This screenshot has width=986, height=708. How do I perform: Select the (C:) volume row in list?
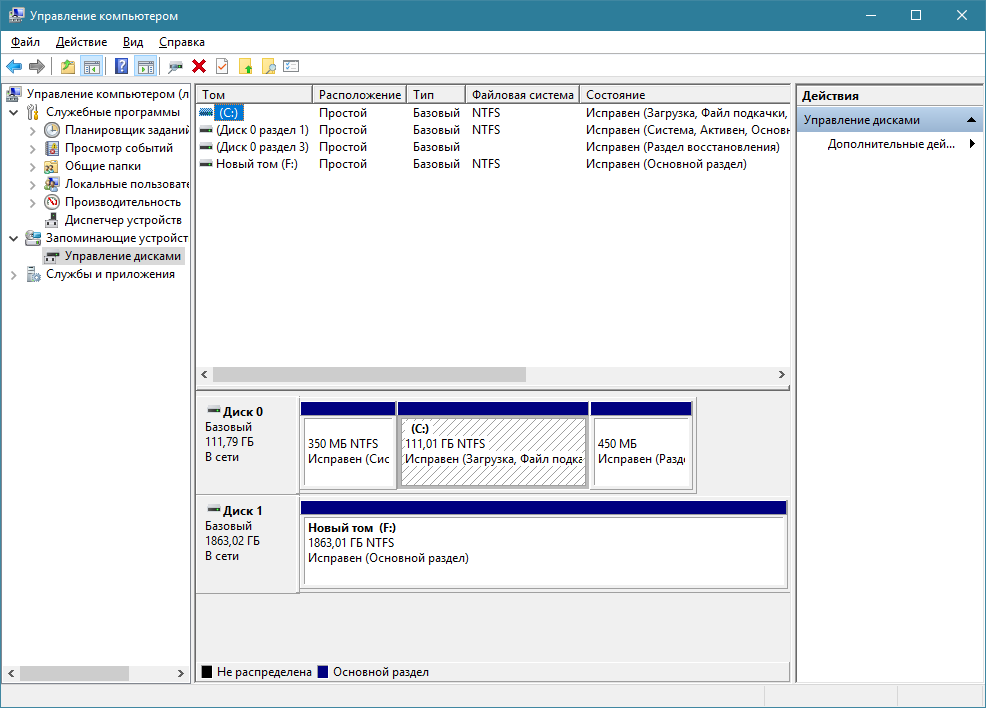tap(492, 113)
